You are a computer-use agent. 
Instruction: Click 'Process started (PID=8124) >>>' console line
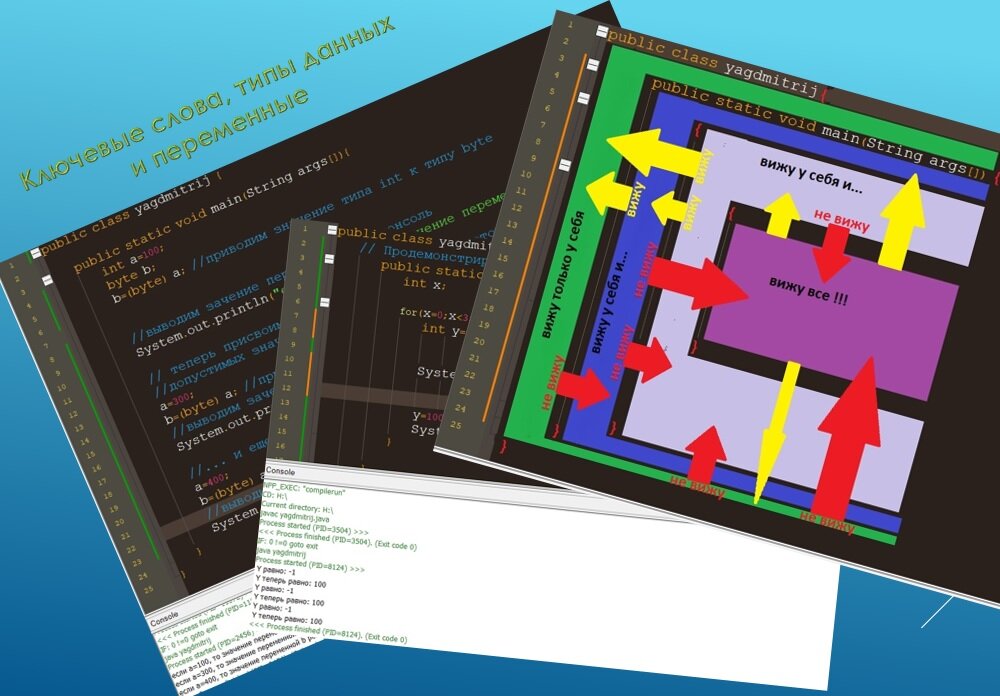[310, 565]
